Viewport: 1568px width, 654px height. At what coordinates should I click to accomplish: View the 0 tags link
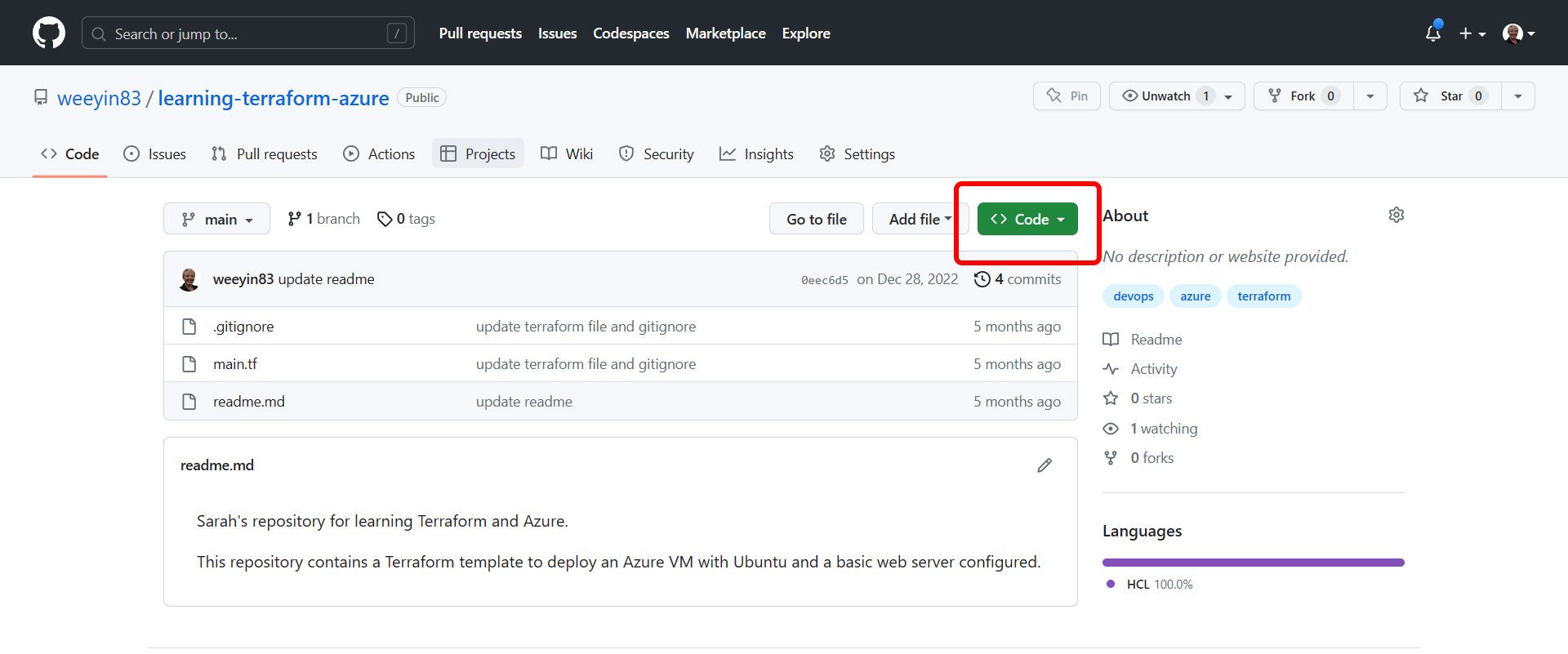[406, 219]
